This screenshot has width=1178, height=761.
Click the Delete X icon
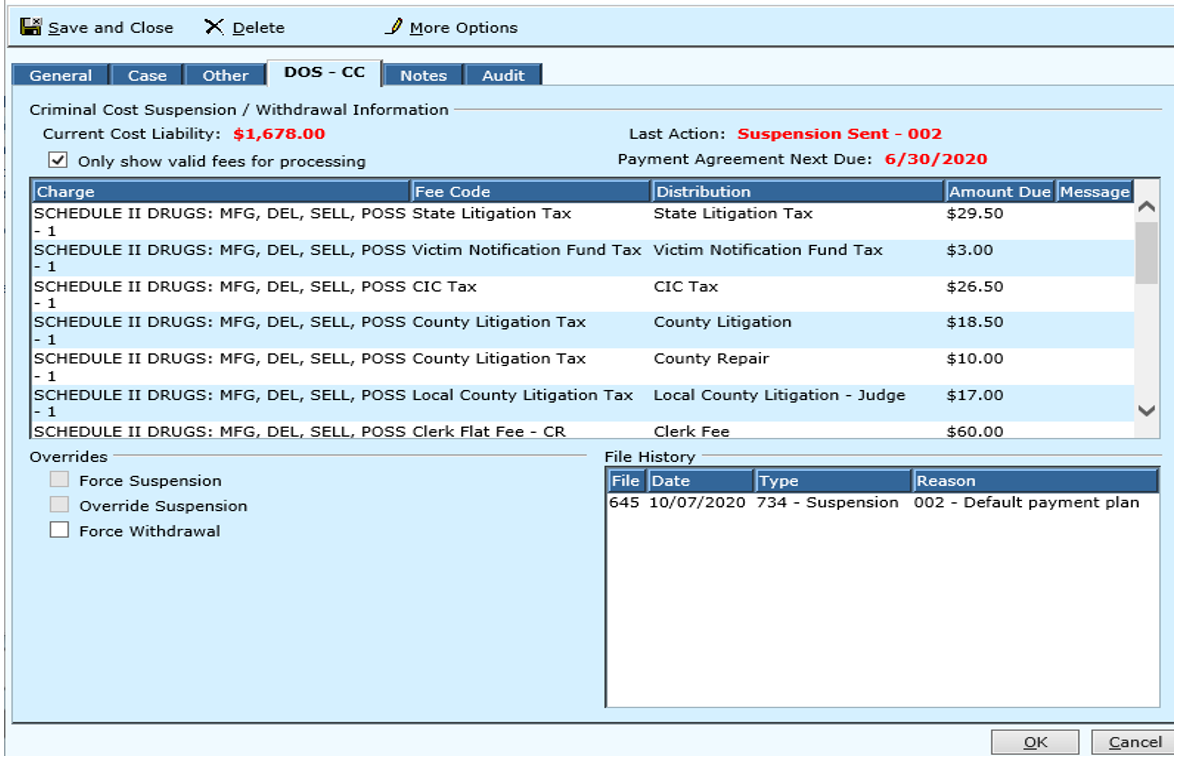213,27
